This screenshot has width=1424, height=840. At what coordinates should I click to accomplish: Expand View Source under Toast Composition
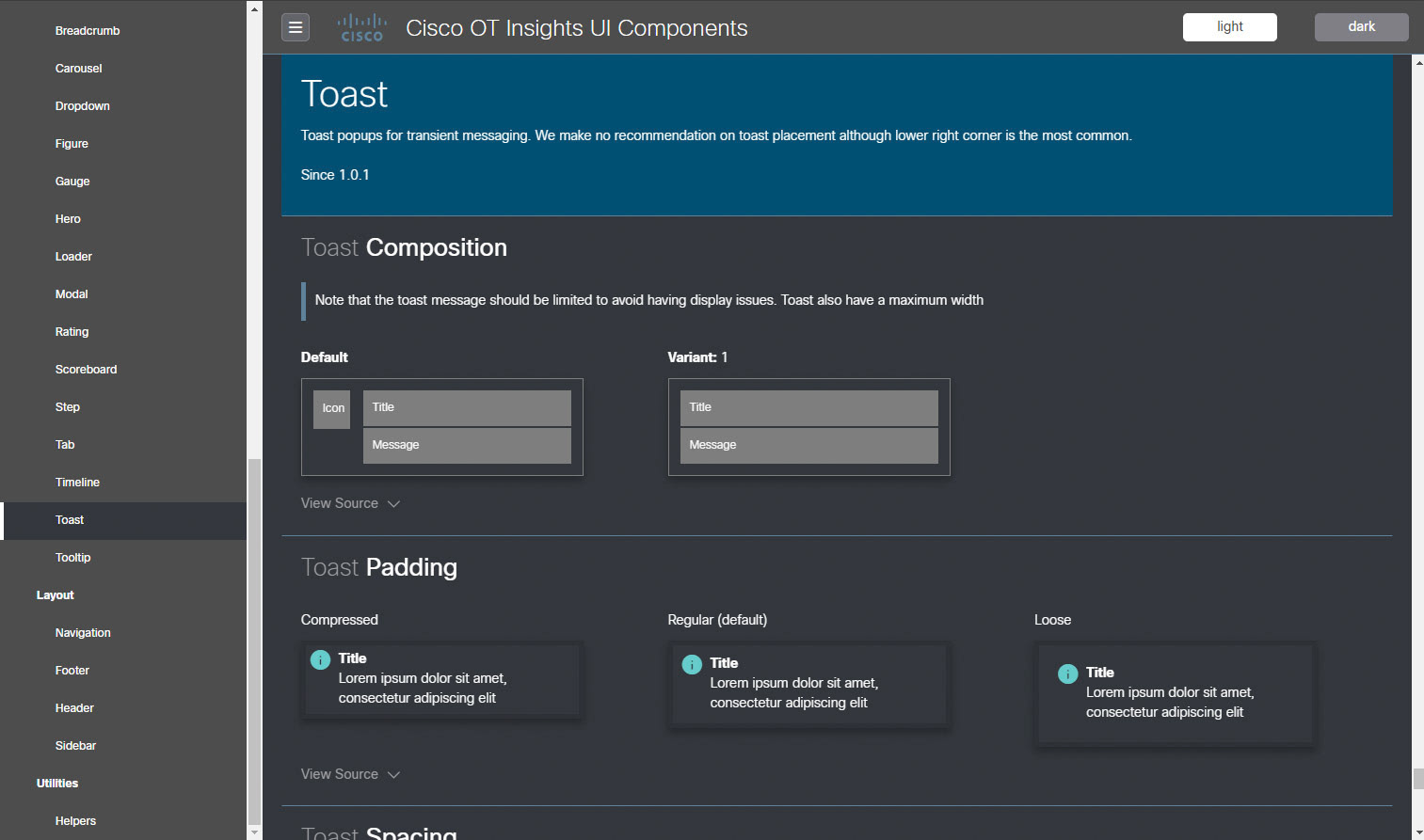pos(350,504)
